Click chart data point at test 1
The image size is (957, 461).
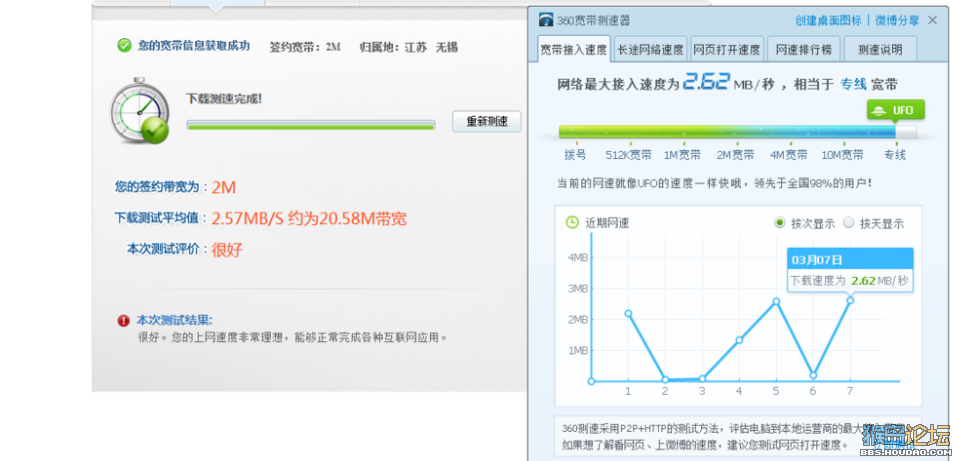coord(628,313)
